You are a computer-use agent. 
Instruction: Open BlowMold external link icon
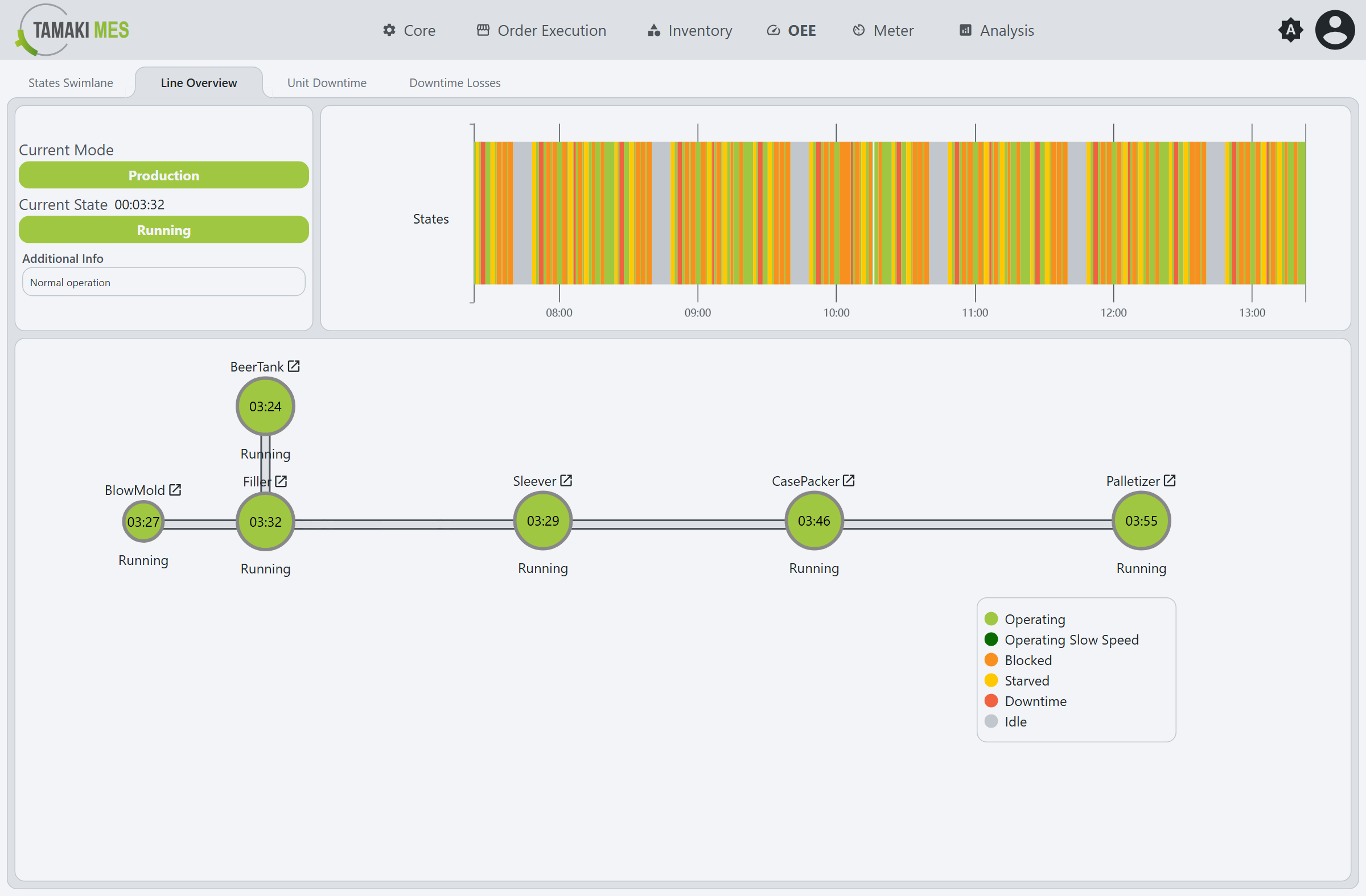(x=175, y=490)
